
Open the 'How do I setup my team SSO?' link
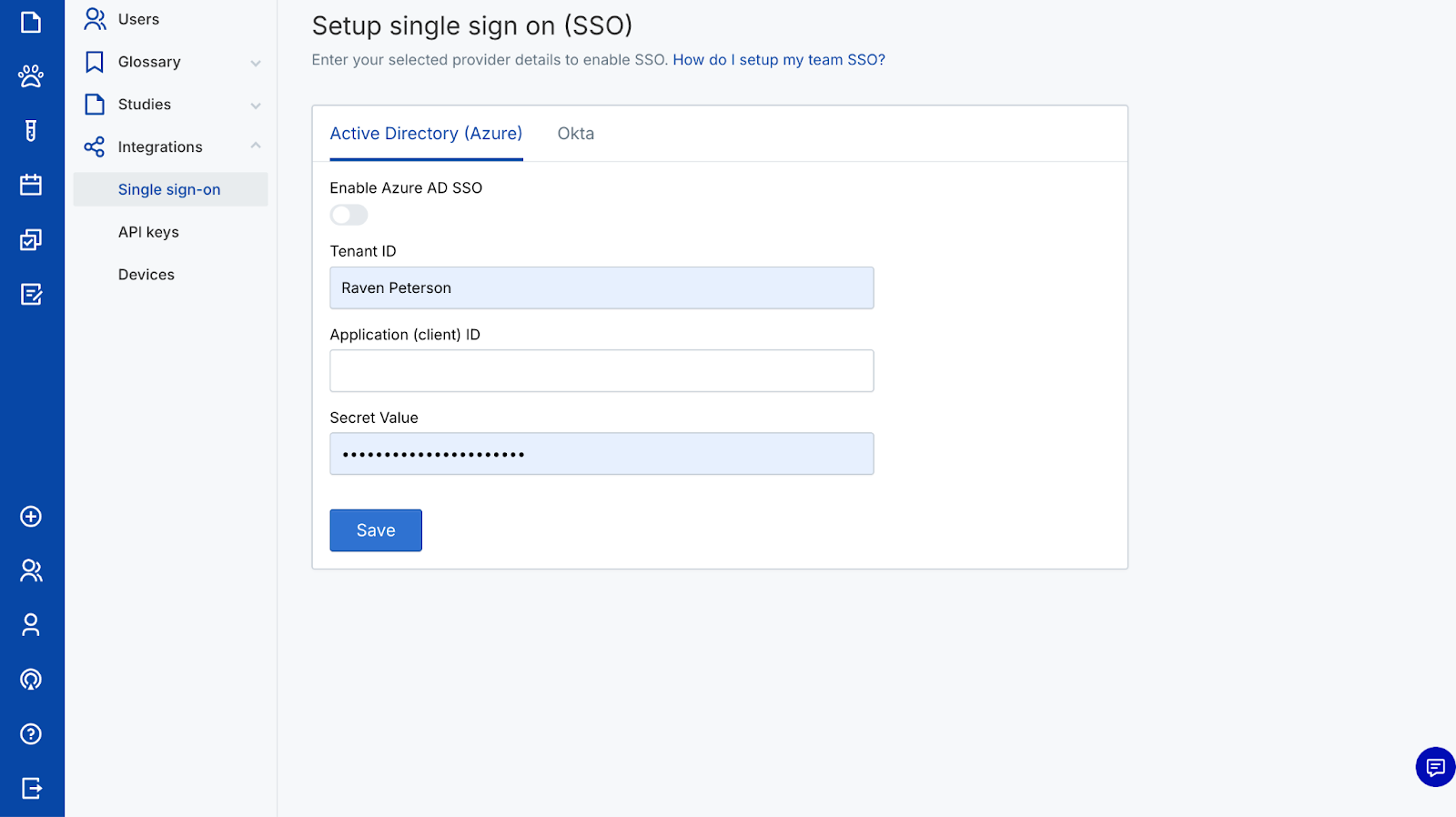(x=778, y=60)
